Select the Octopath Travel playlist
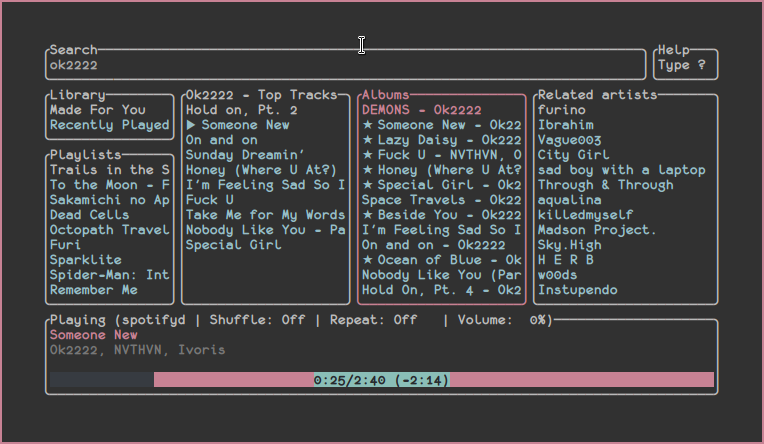 (x=110, y=230)
